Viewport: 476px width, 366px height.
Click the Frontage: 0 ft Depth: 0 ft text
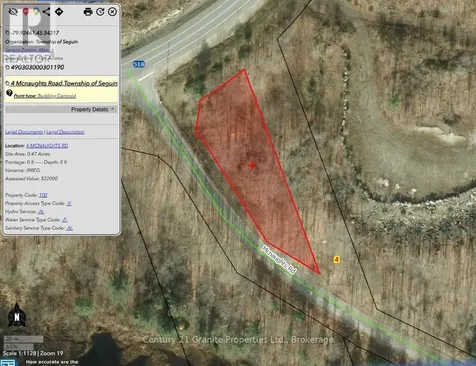click(36, 162)
